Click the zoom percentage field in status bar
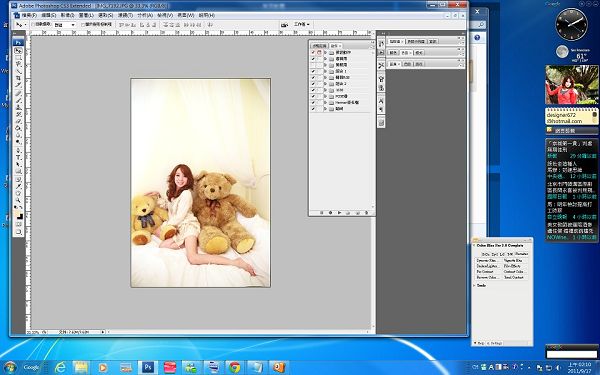The image size is (600, 375). 33,332
